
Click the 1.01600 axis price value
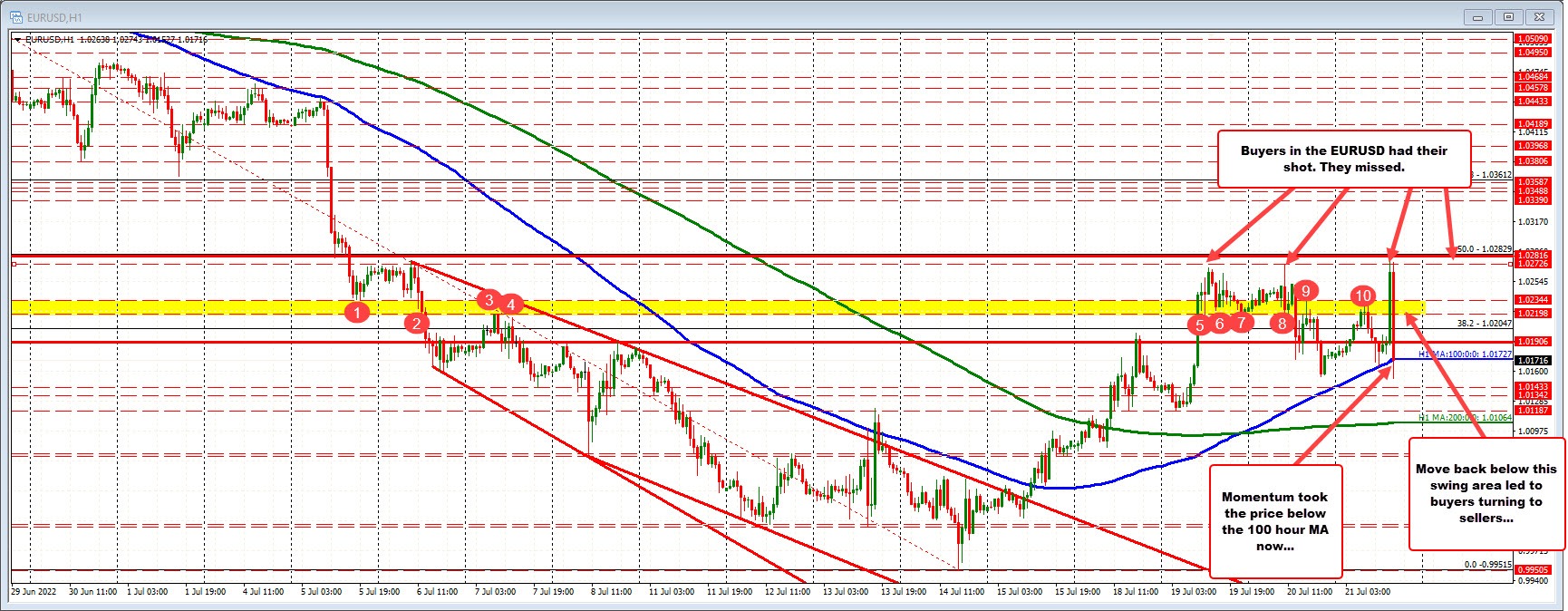1532,371
